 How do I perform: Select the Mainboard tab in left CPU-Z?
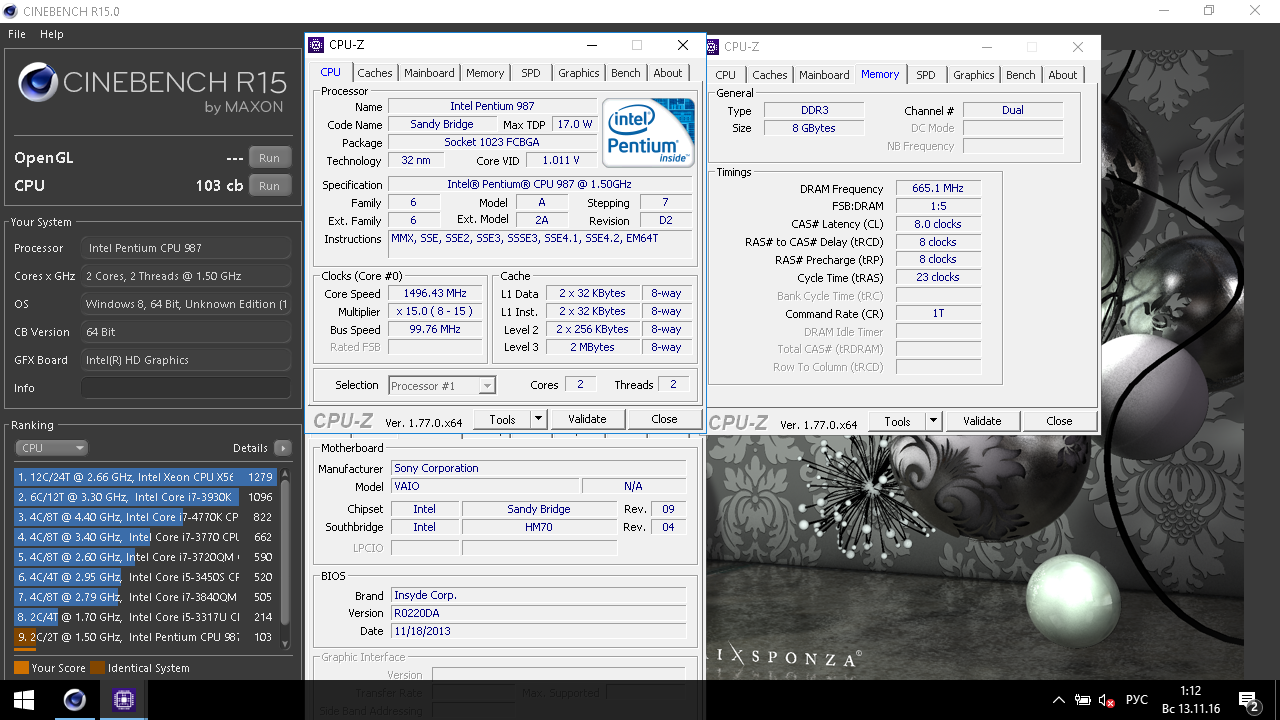coord(429,73)
